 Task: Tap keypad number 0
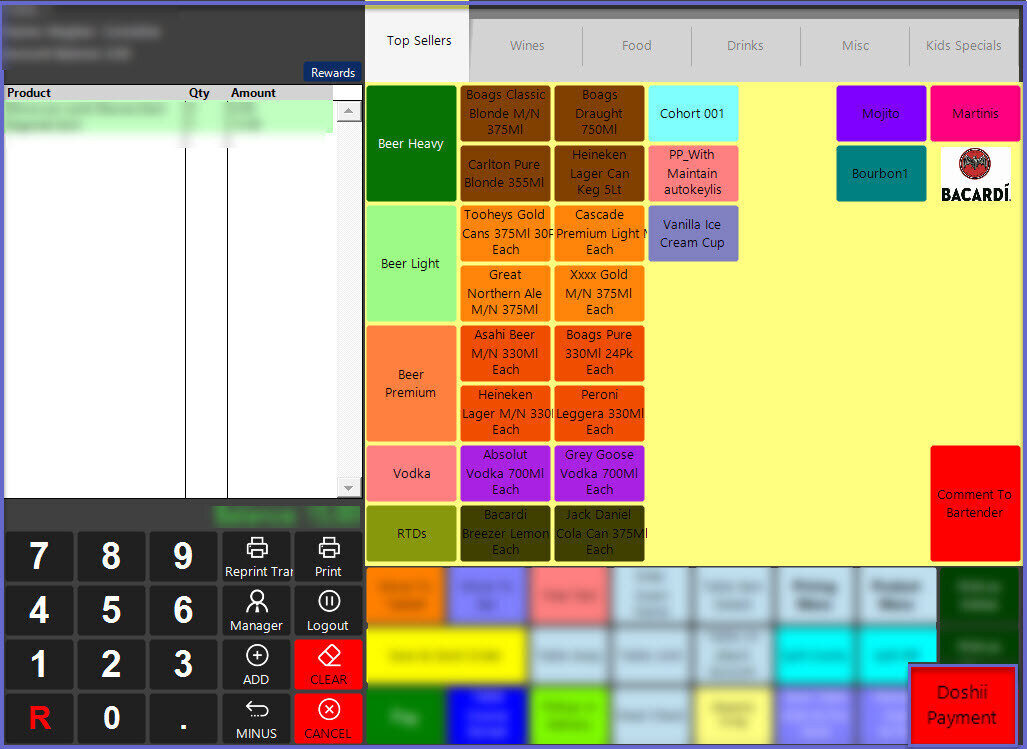pyautogui.click(x=111, y=719)
